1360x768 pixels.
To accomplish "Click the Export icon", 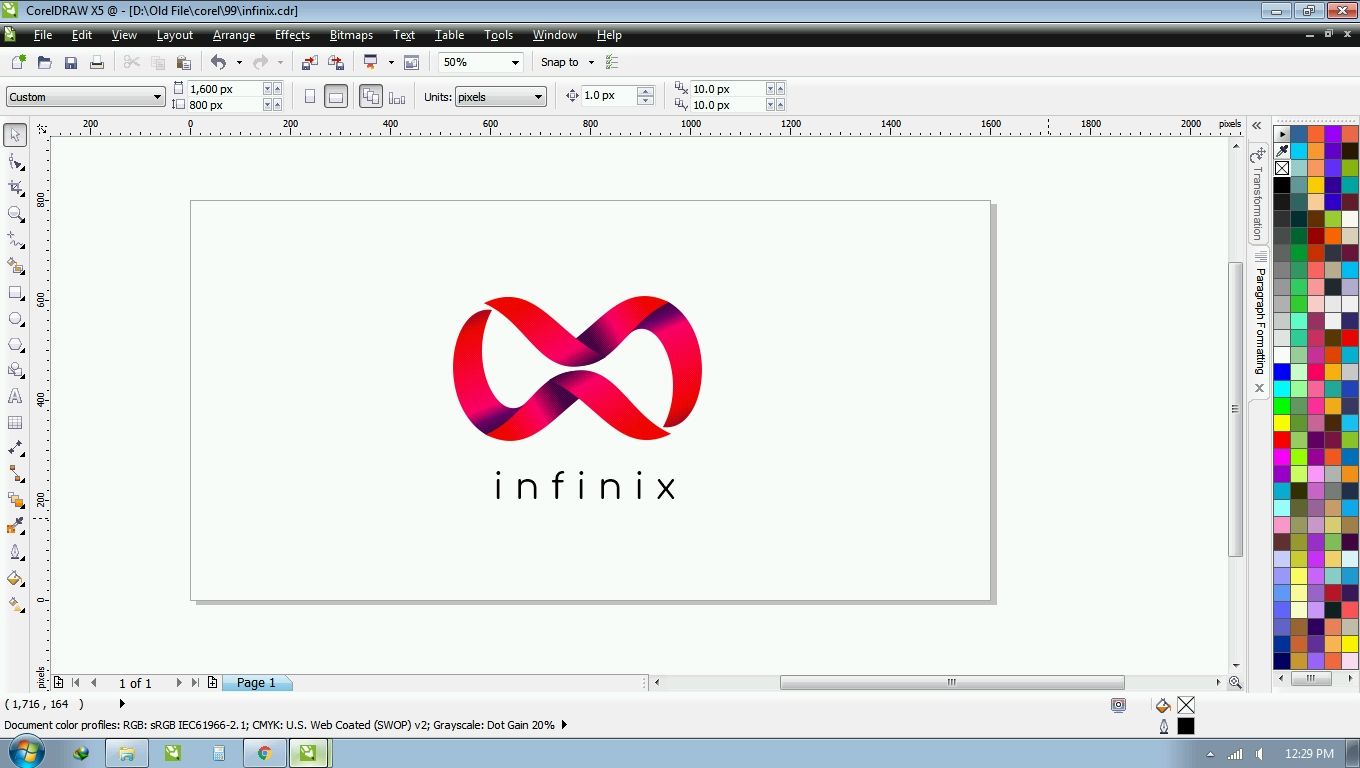I will click(336, 62).
